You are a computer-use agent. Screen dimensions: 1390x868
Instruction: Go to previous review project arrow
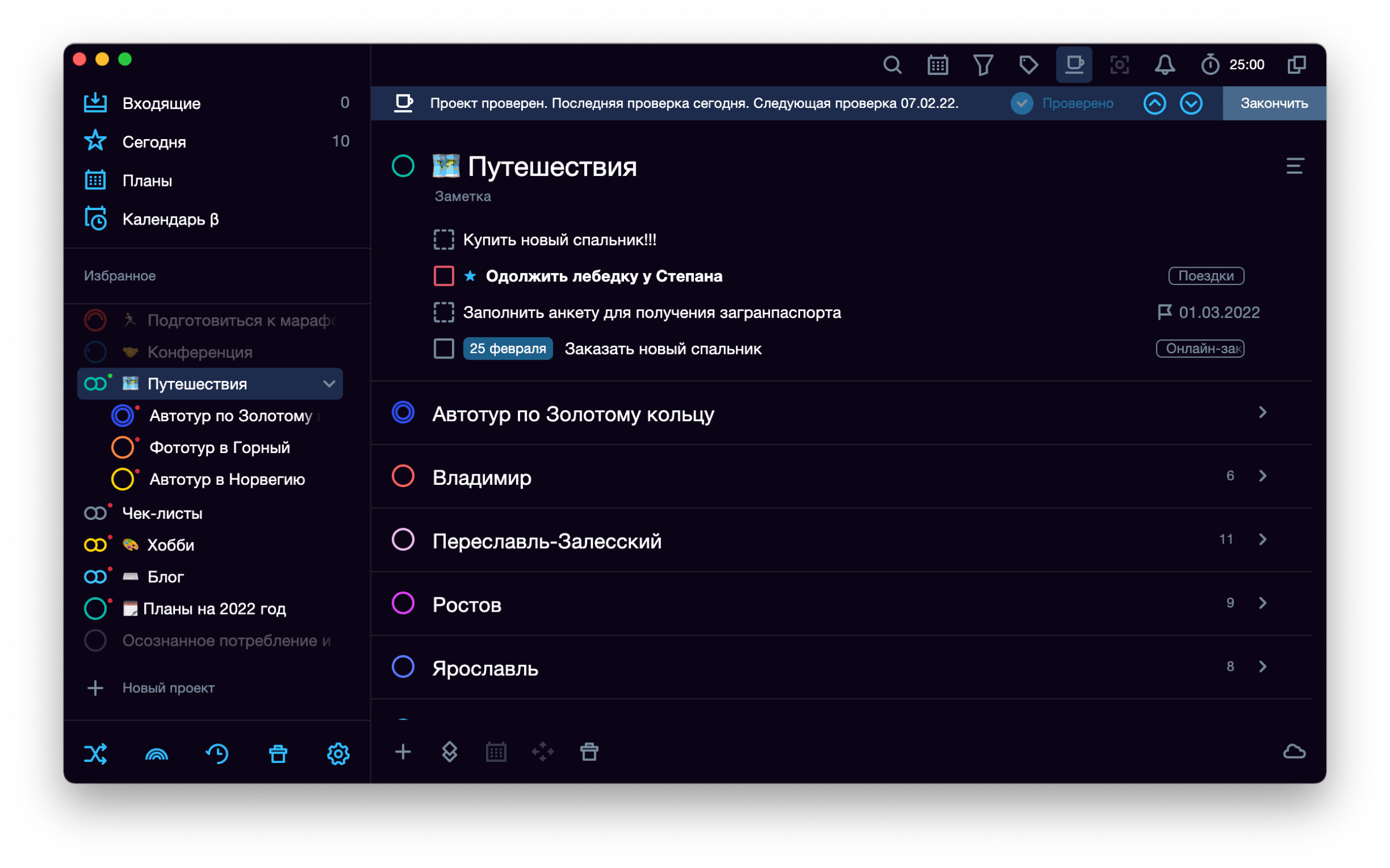click(x=1154, y=103)
